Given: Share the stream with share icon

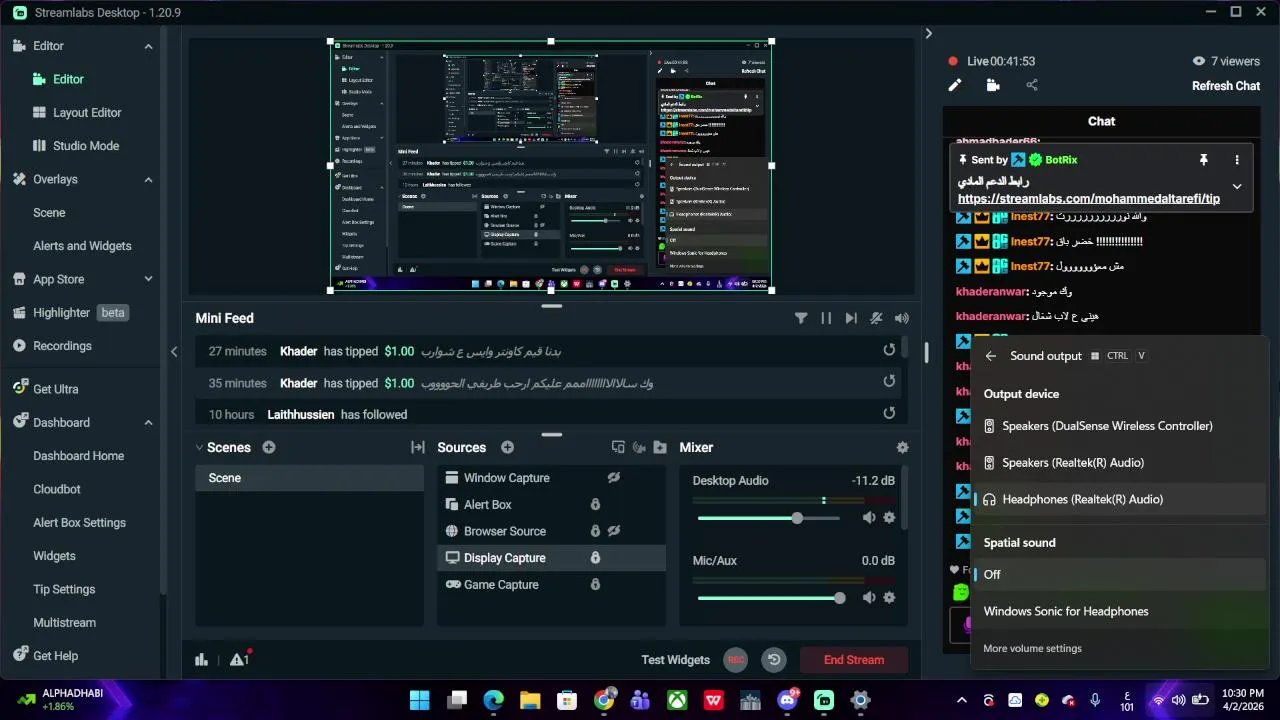Looking at the screenshot, I should 1032,86.
